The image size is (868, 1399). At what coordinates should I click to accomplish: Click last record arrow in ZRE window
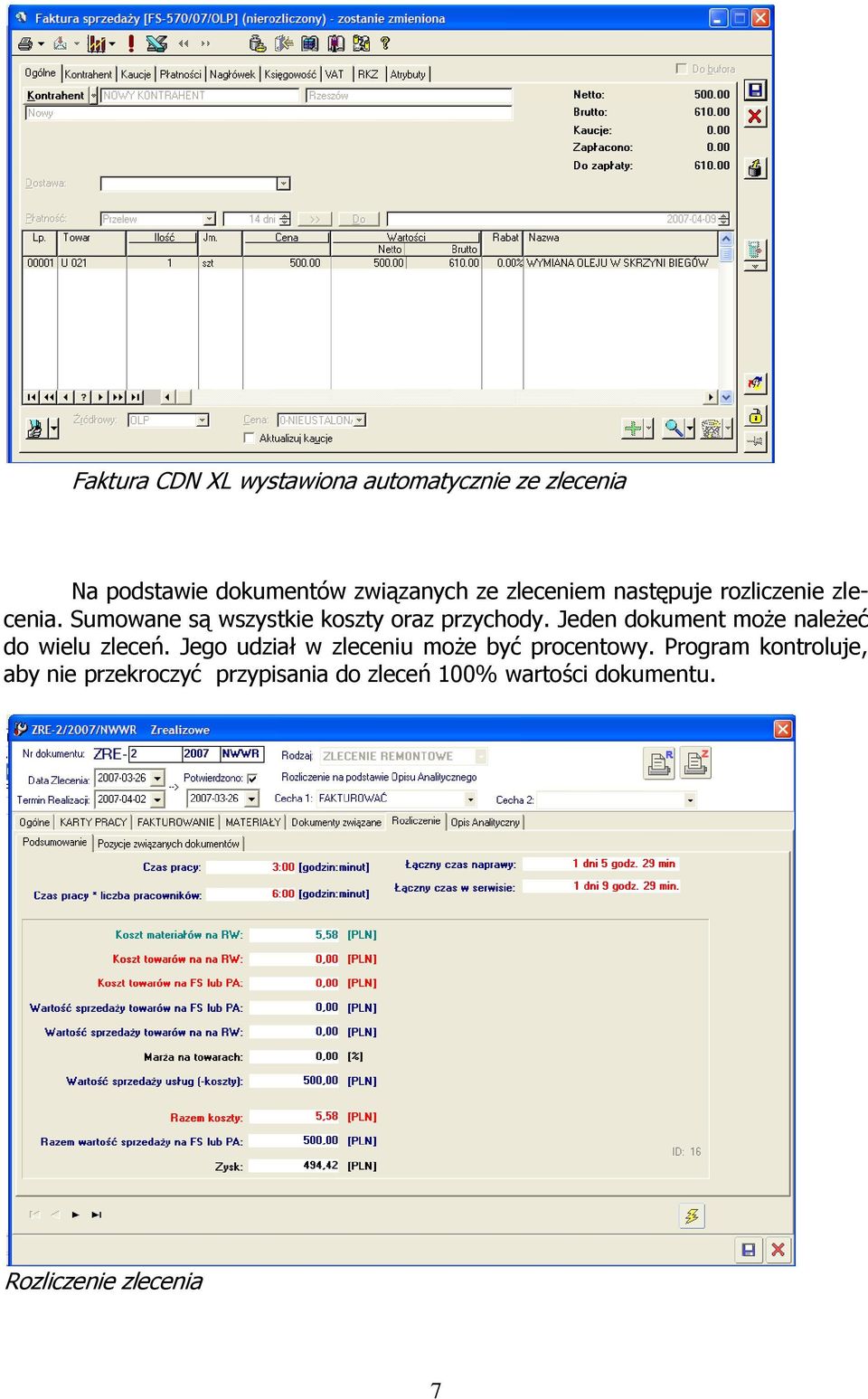click(96, 1215)
